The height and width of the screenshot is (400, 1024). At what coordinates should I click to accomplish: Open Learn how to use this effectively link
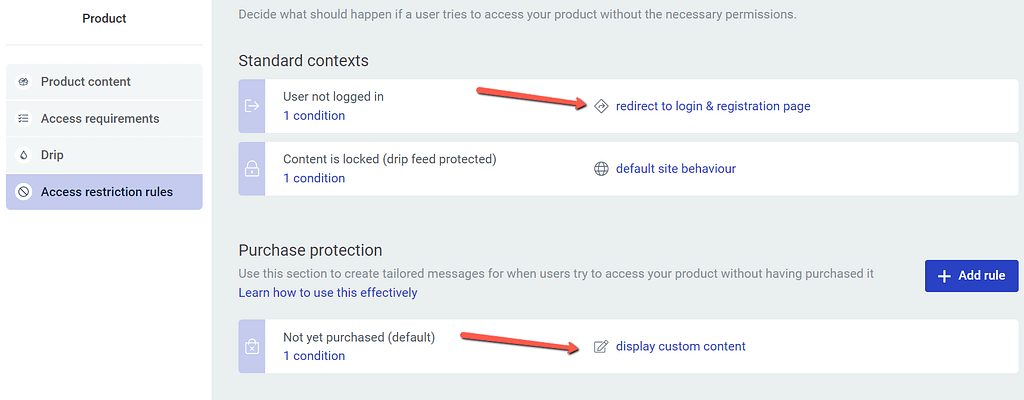328,292
